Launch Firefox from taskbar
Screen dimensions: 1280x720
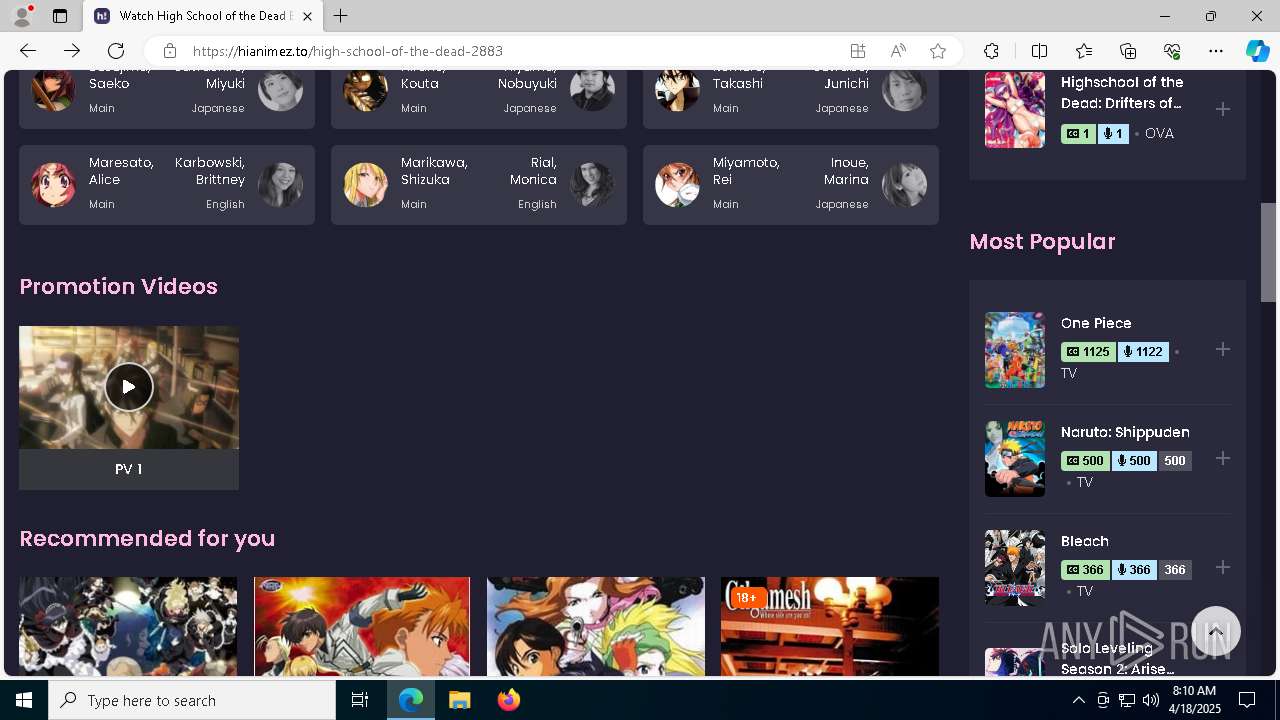508,700
